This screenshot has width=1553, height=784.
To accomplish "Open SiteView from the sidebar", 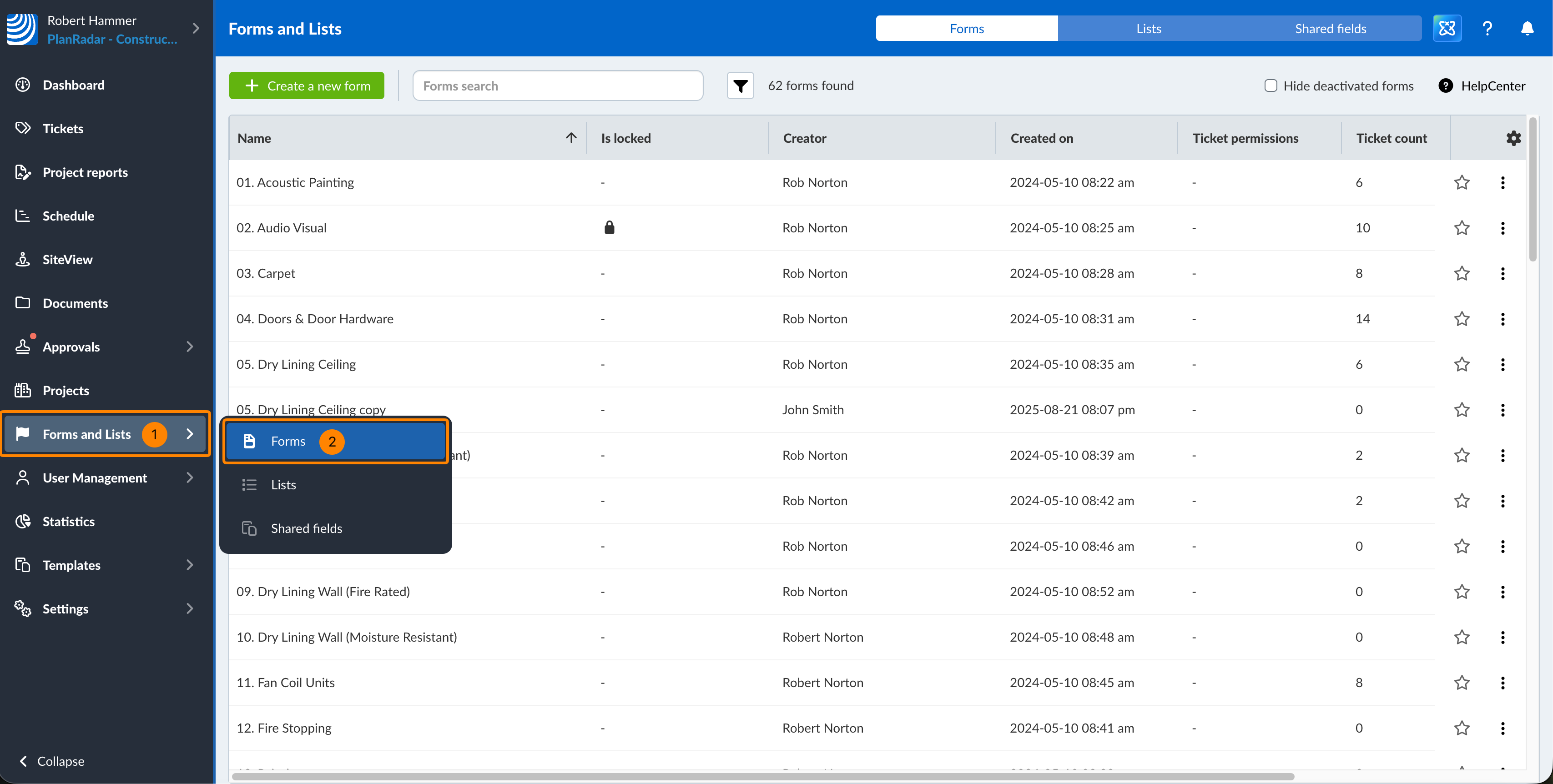I will [x=67, y=260].
